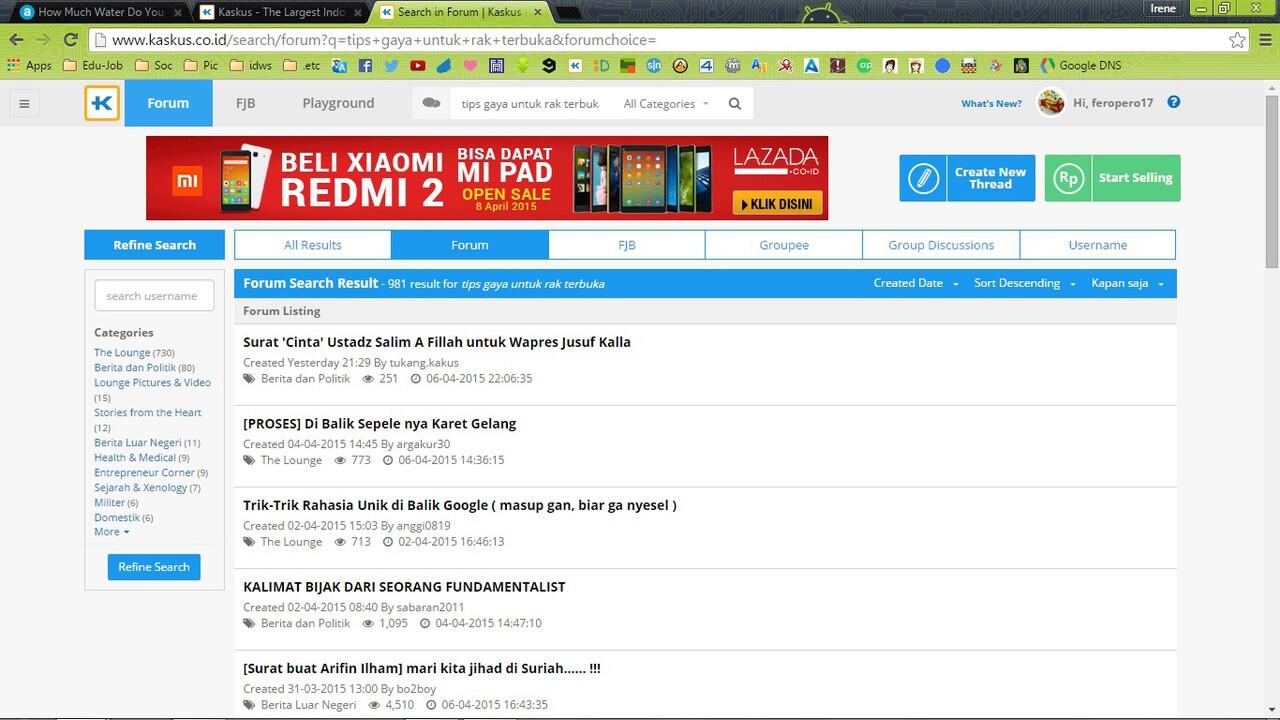Click the chat bubble icon in search box
1280x720 pixels.
432,103
